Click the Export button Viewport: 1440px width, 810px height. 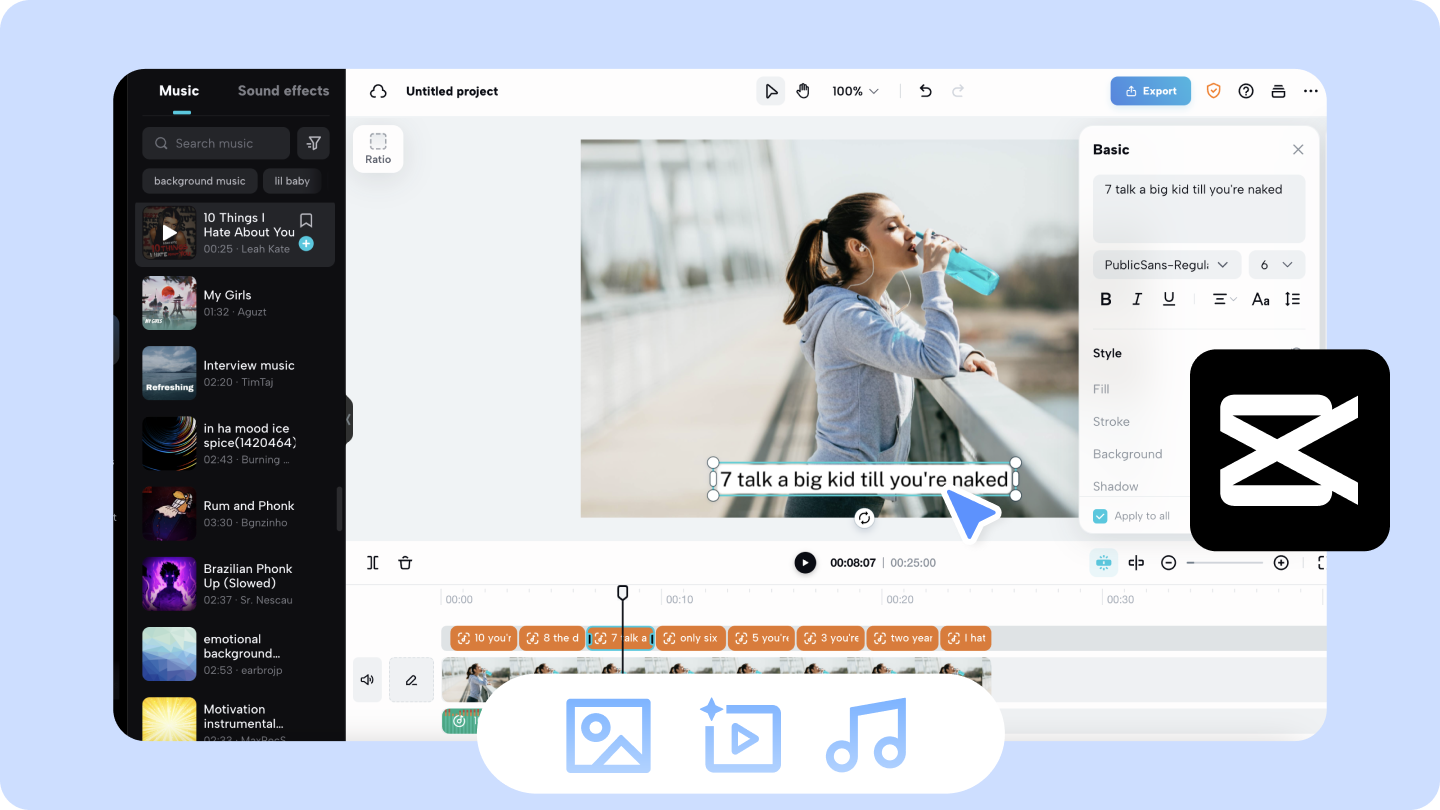(1150, 91)
